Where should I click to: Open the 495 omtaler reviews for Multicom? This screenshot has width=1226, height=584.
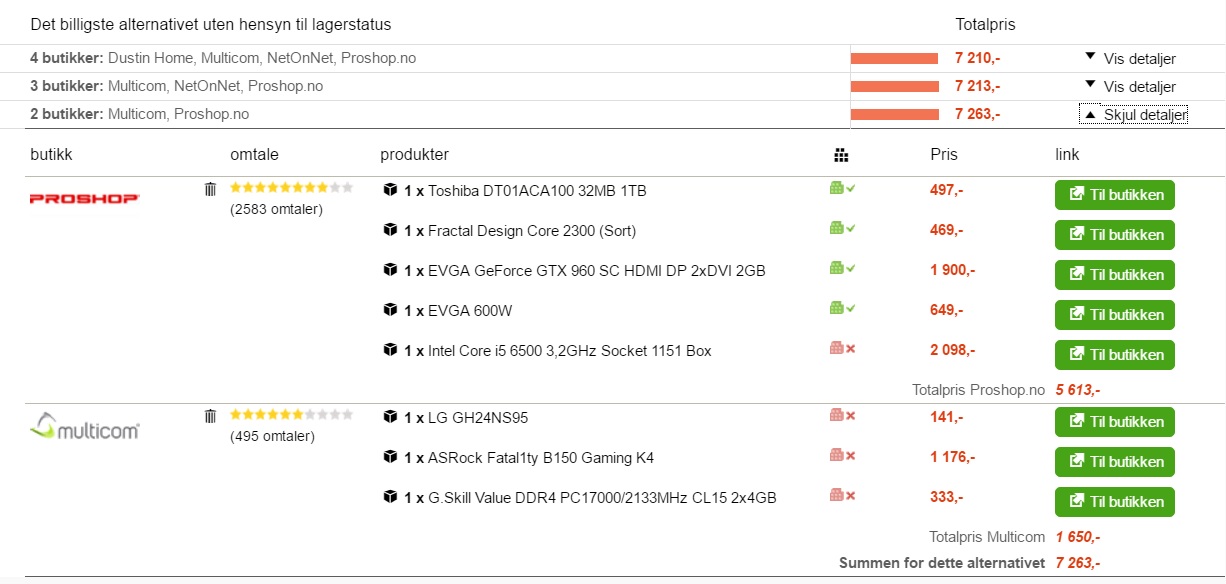(x=272, y=436)
